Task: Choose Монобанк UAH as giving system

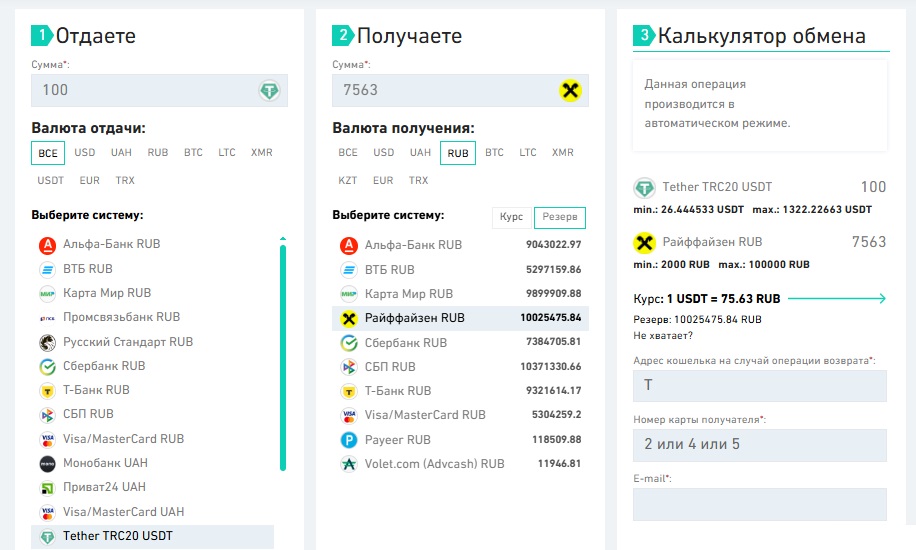Action: coord(152,463)
